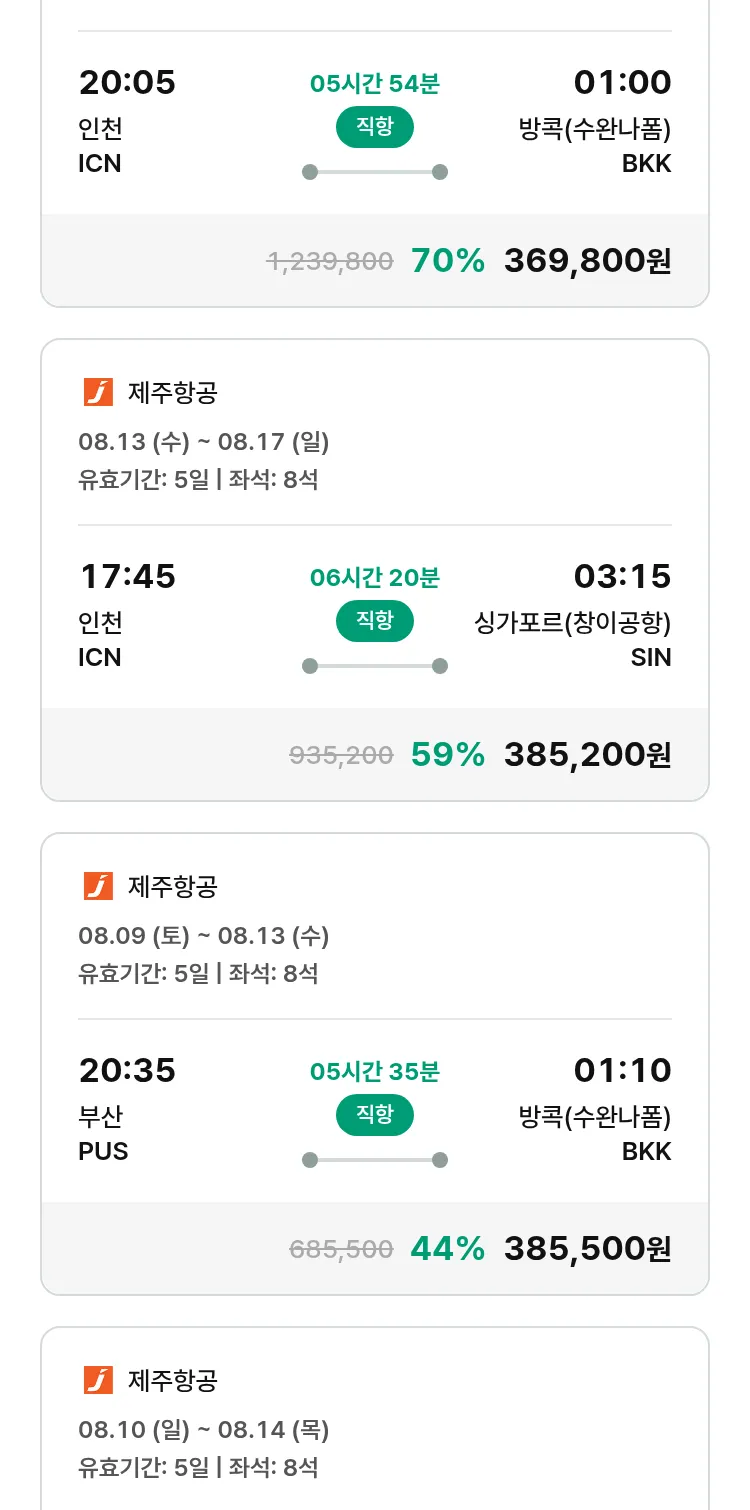This screenshot has height=1510, width=750.
Task: Click the 70% discount label
Action: (x=447, y=261)
